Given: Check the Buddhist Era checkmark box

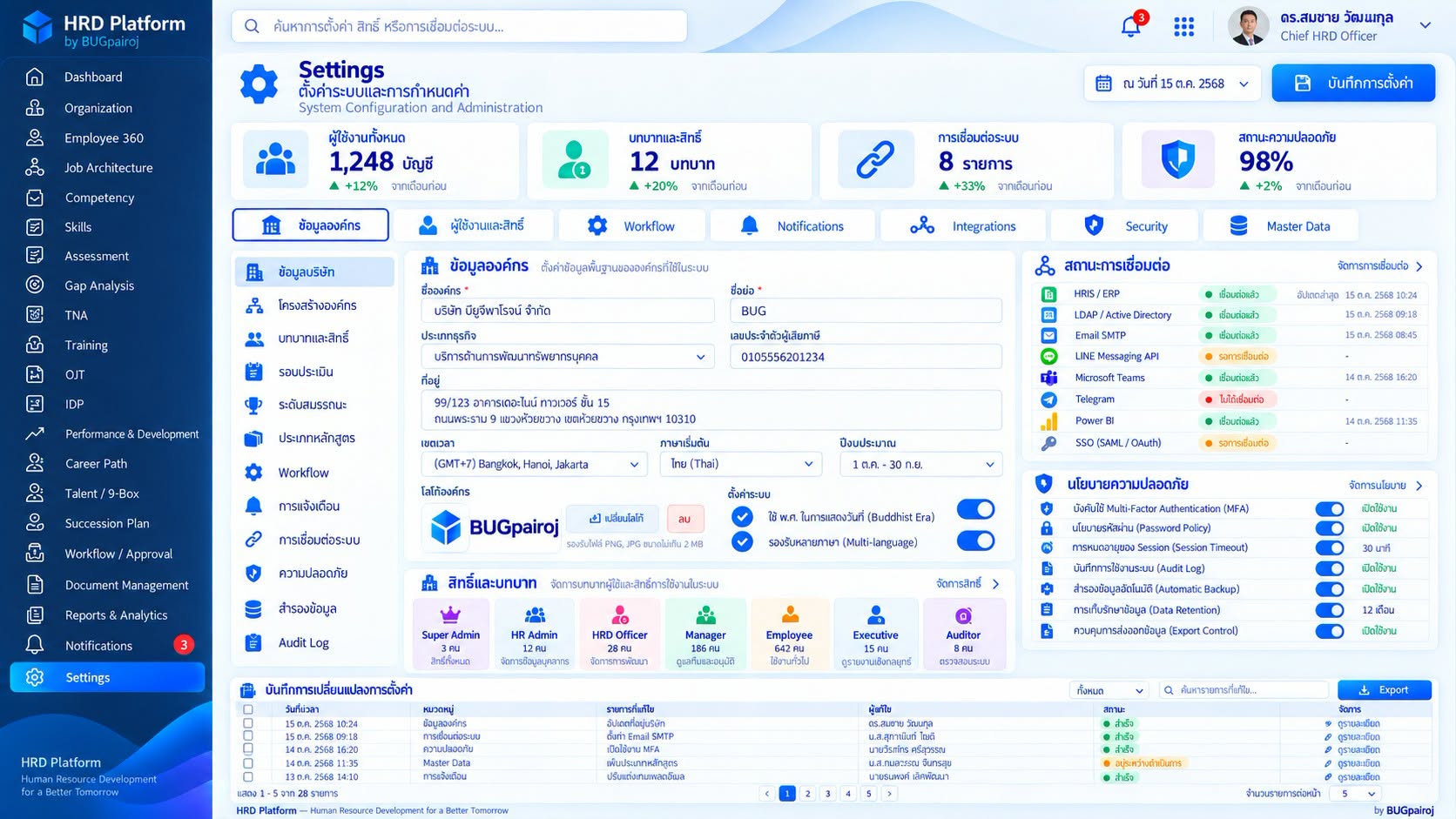Looking at the screenshot, I should tap(742, 516).
